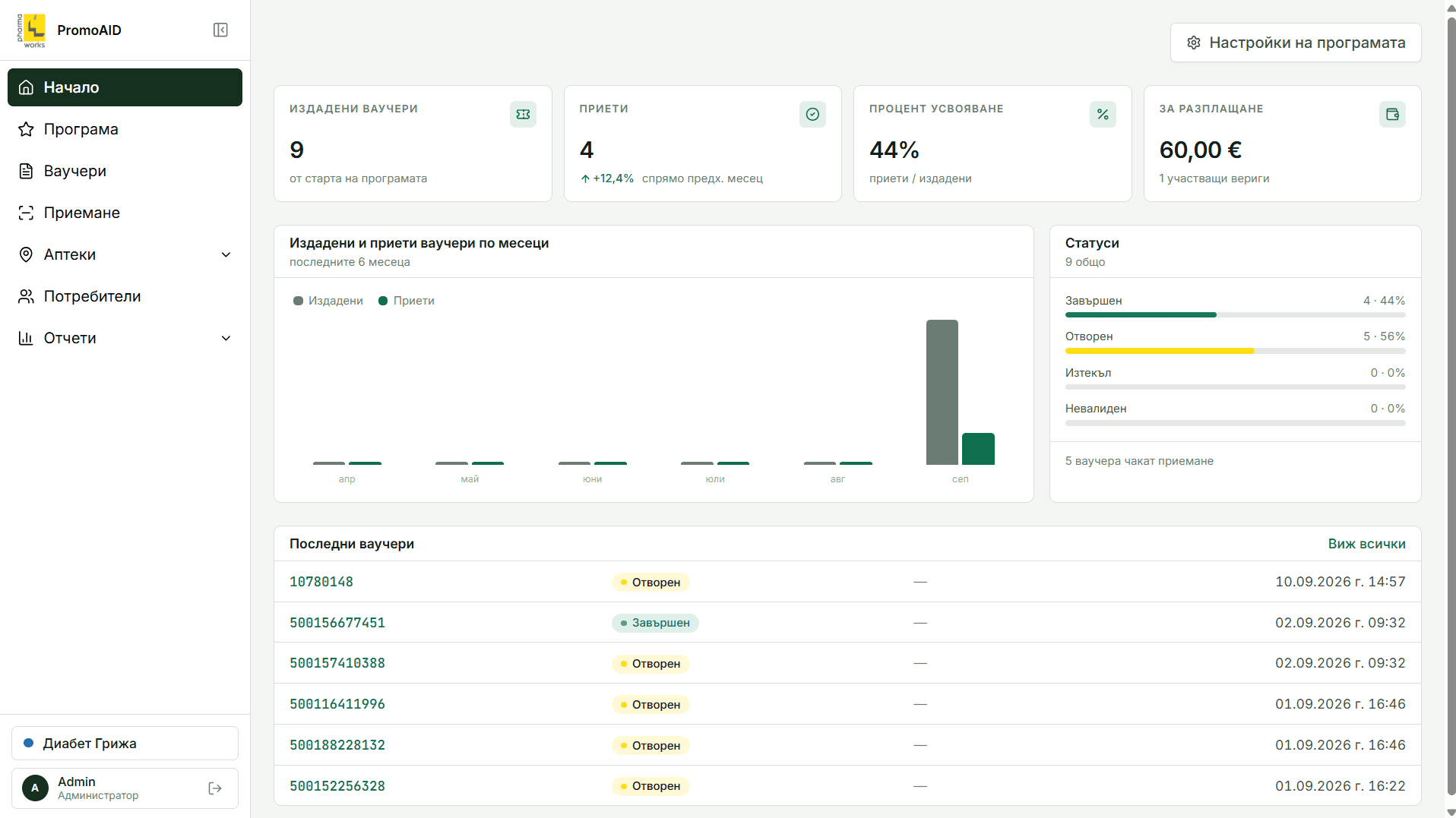1456x818 pixels.
Task: Click the tall gray September bar
Action: coord(942,392)
